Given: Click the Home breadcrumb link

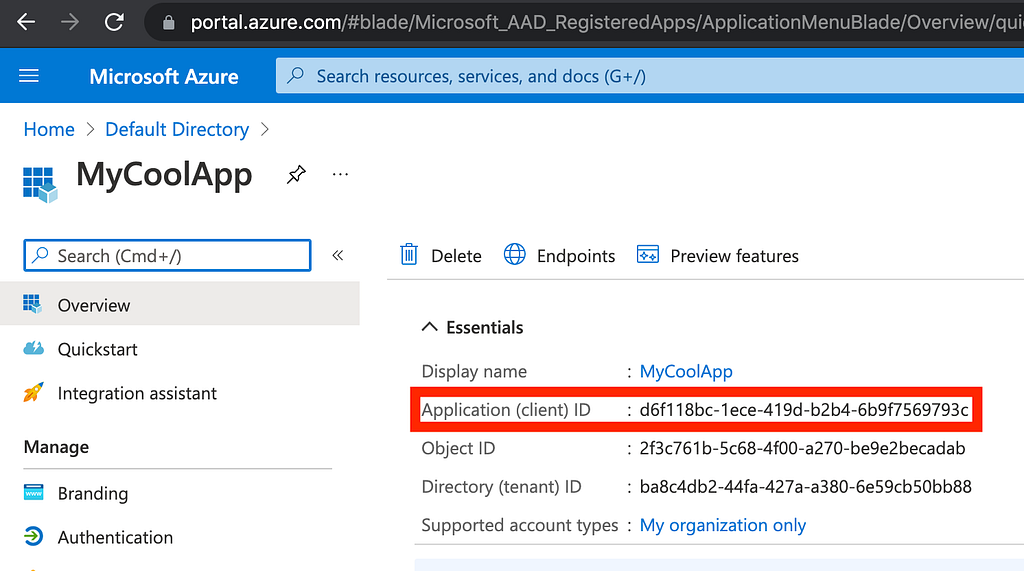Looking at the screenshot, I should click(x=49, y=129).
